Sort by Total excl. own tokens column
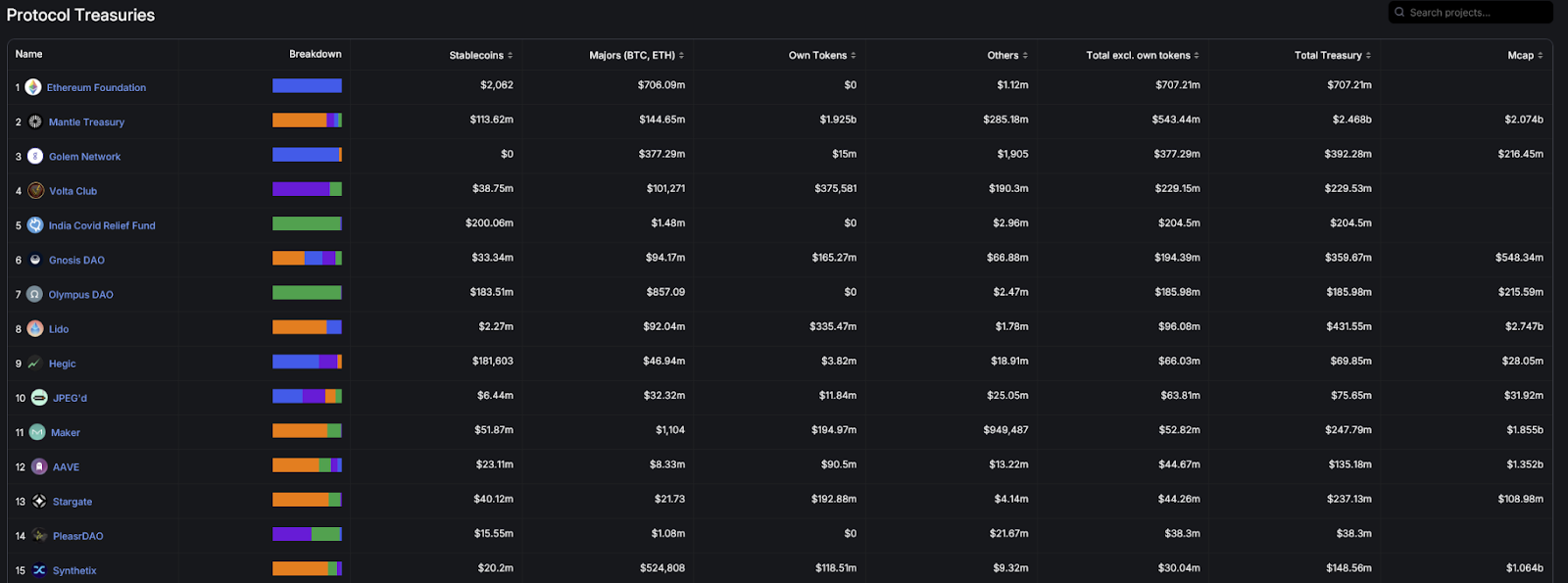The image size is (1568, 583). pos(1143,55)
